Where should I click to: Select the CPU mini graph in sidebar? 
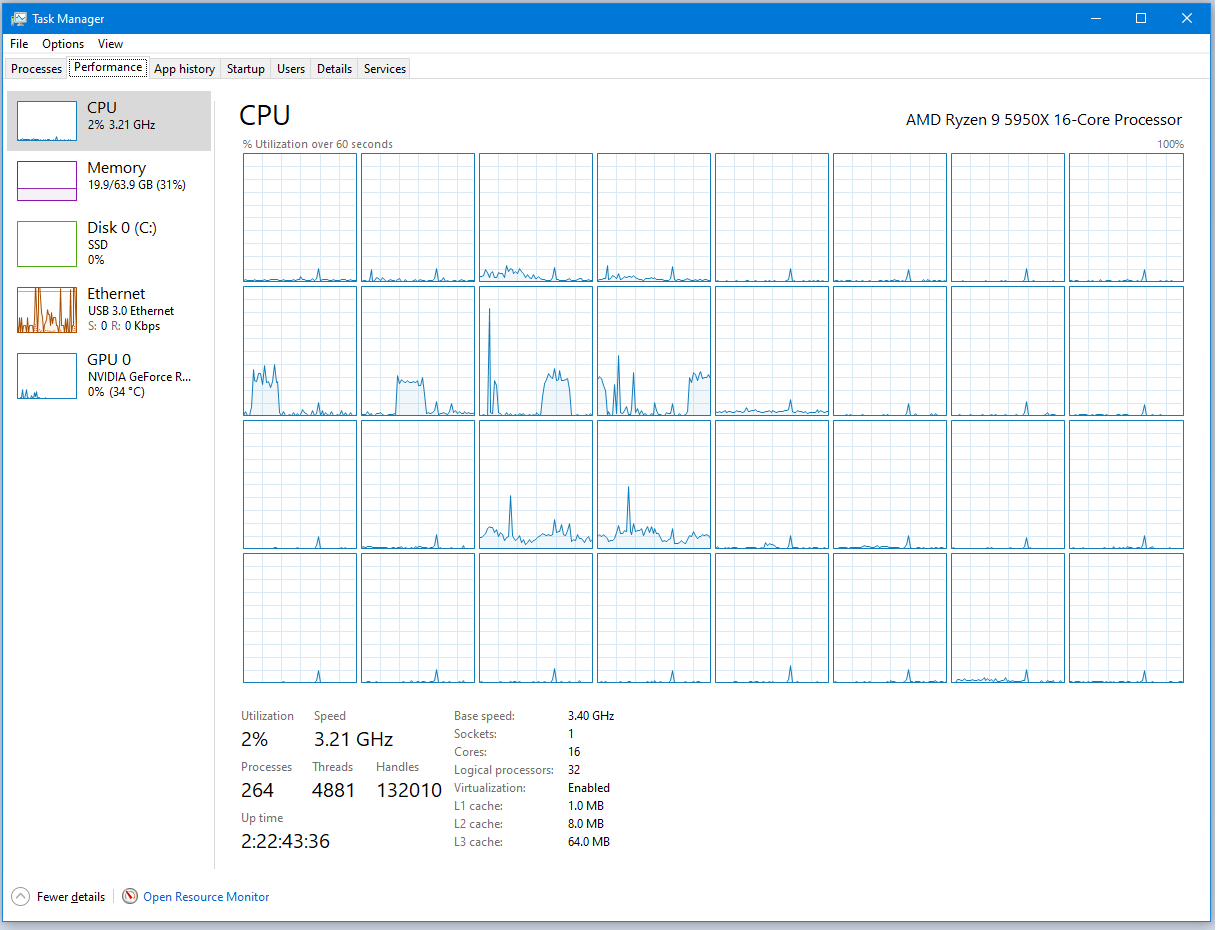[x=47, y=121]
